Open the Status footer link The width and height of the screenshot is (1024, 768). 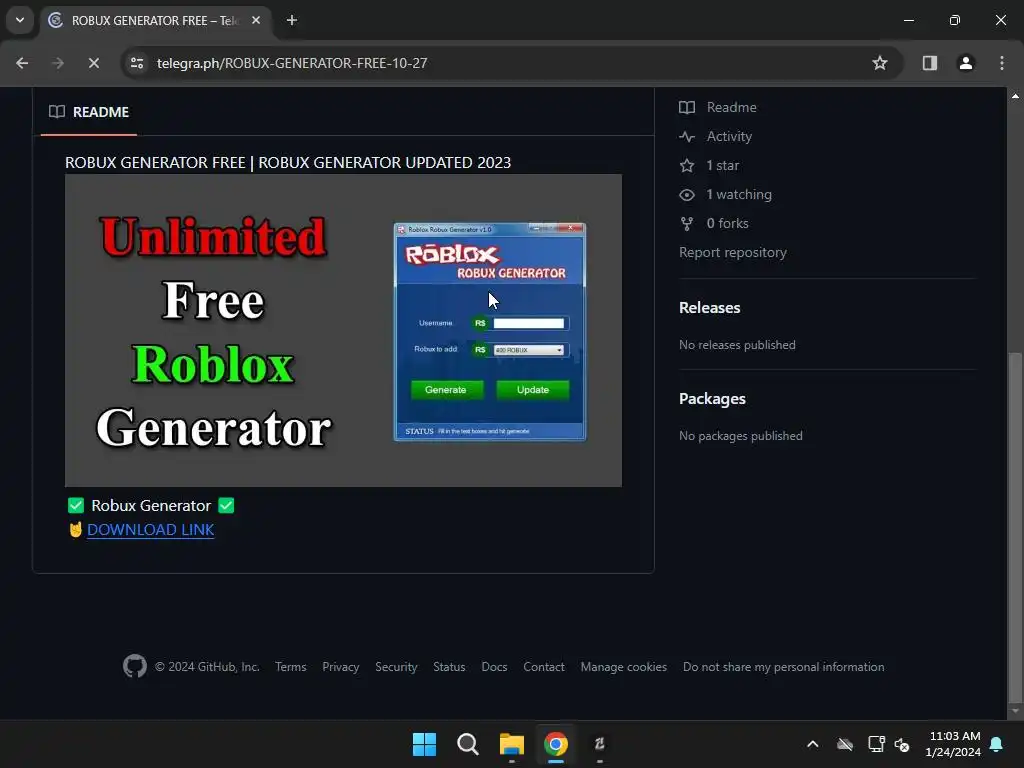[449, 667]
